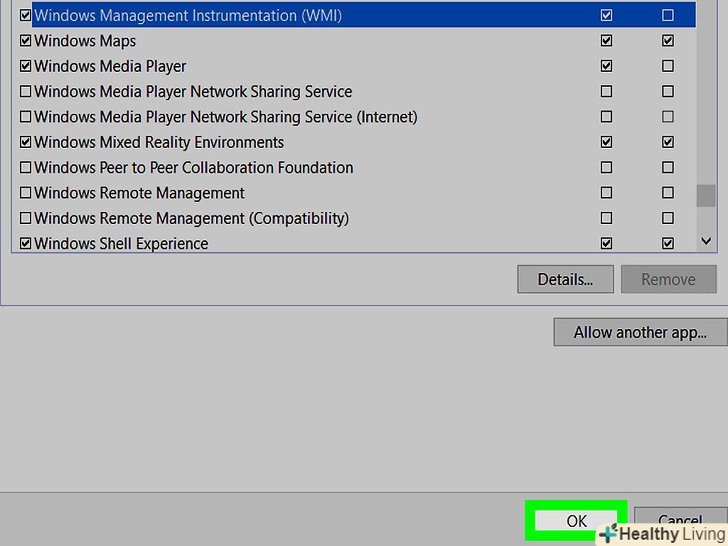The width and height of the screenshot is (728, 546).
Task: Tick Public box for Remote Management (Compatibility)
Action: pos(668,218)
